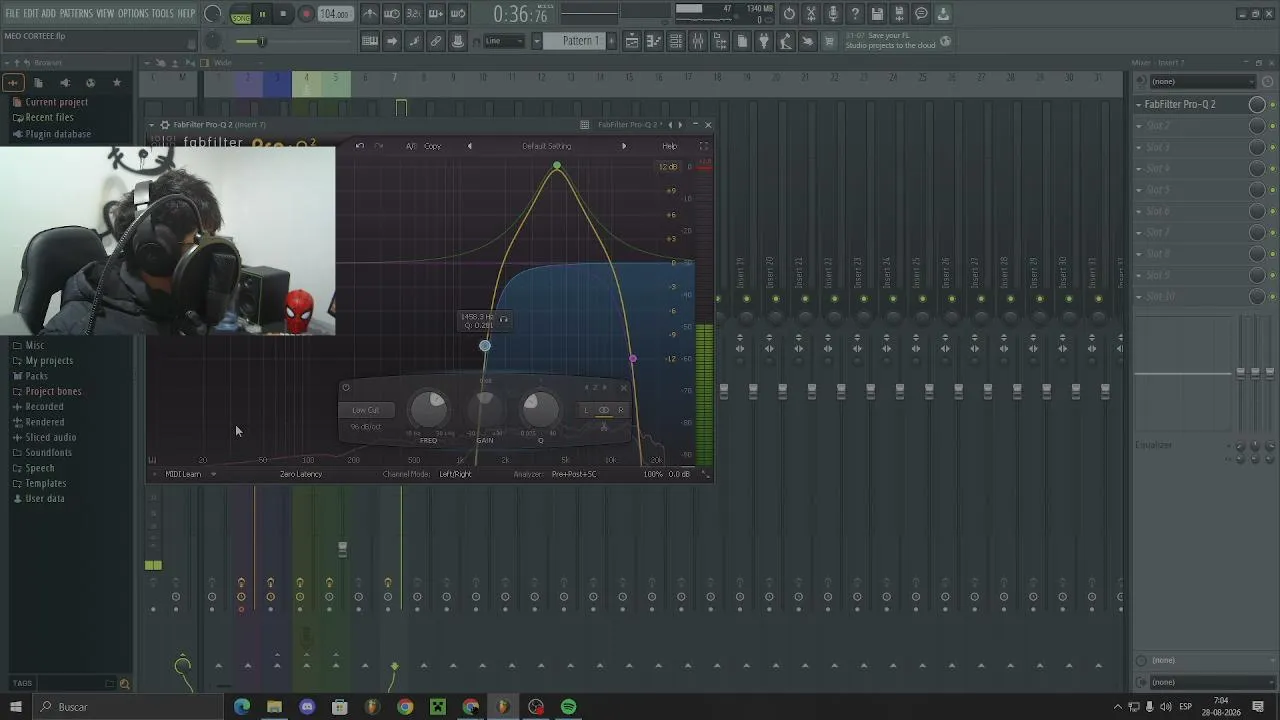Open the Help menu in Pro-Q 2

tap(669, 146)
